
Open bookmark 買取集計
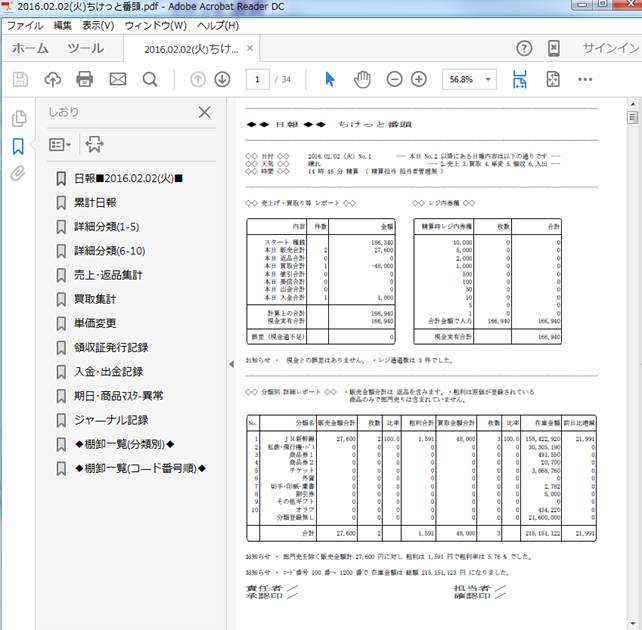pyautogui.click(x=95, y=299)
